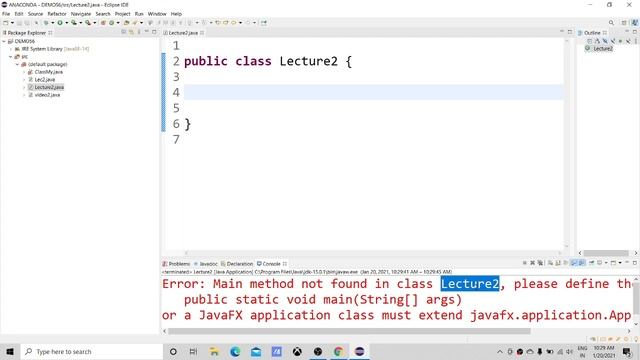Open Display Selected Console dropdown arrow
Image resolution: width=640 pixels, height=360 pixels.
[x=606, y=263]
